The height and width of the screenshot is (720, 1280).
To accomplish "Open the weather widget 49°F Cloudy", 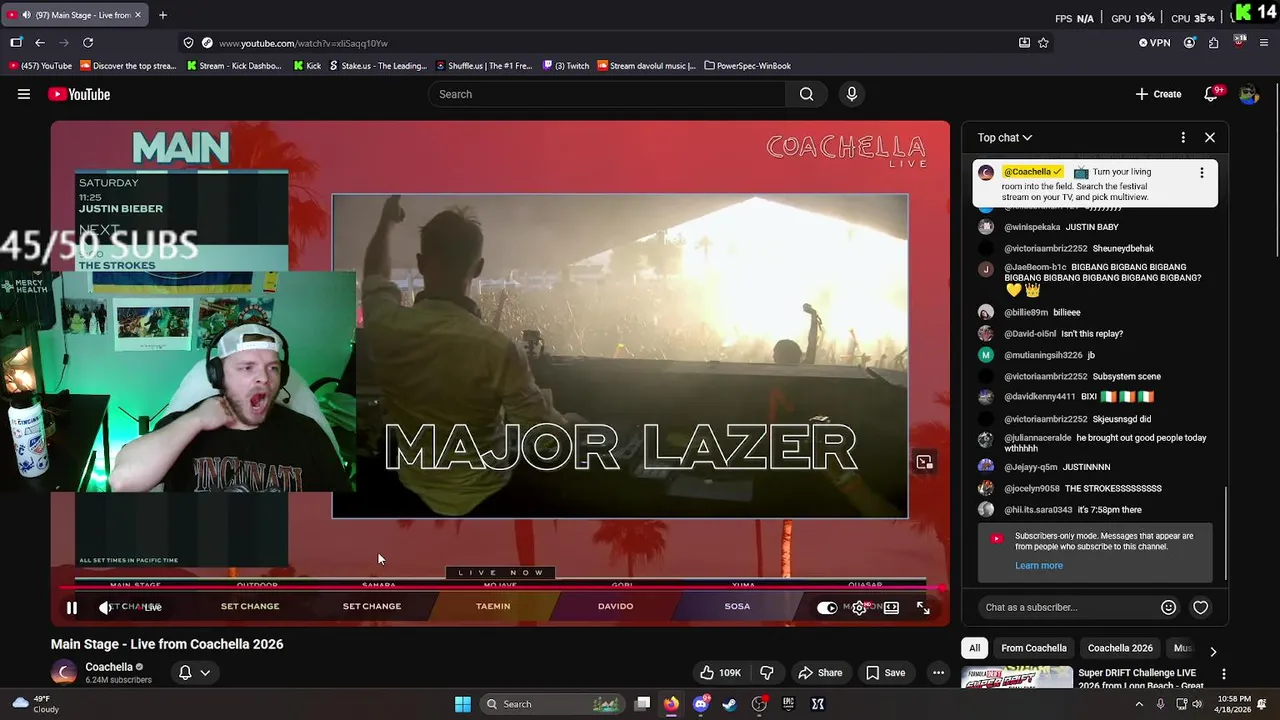I will (x=34, y=704).
